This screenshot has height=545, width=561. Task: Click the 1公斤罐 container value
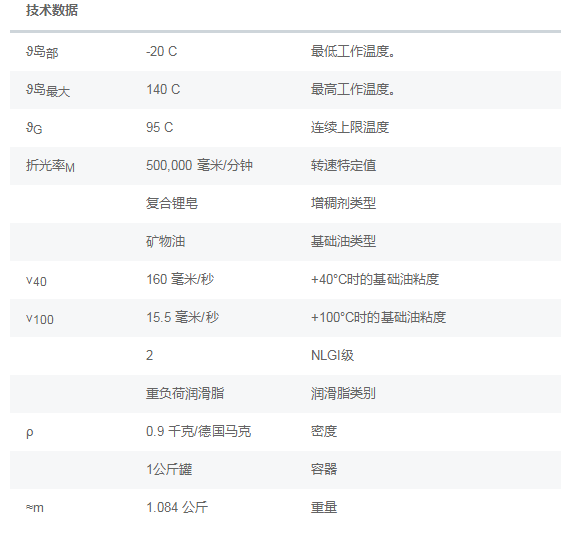[169, 469]
